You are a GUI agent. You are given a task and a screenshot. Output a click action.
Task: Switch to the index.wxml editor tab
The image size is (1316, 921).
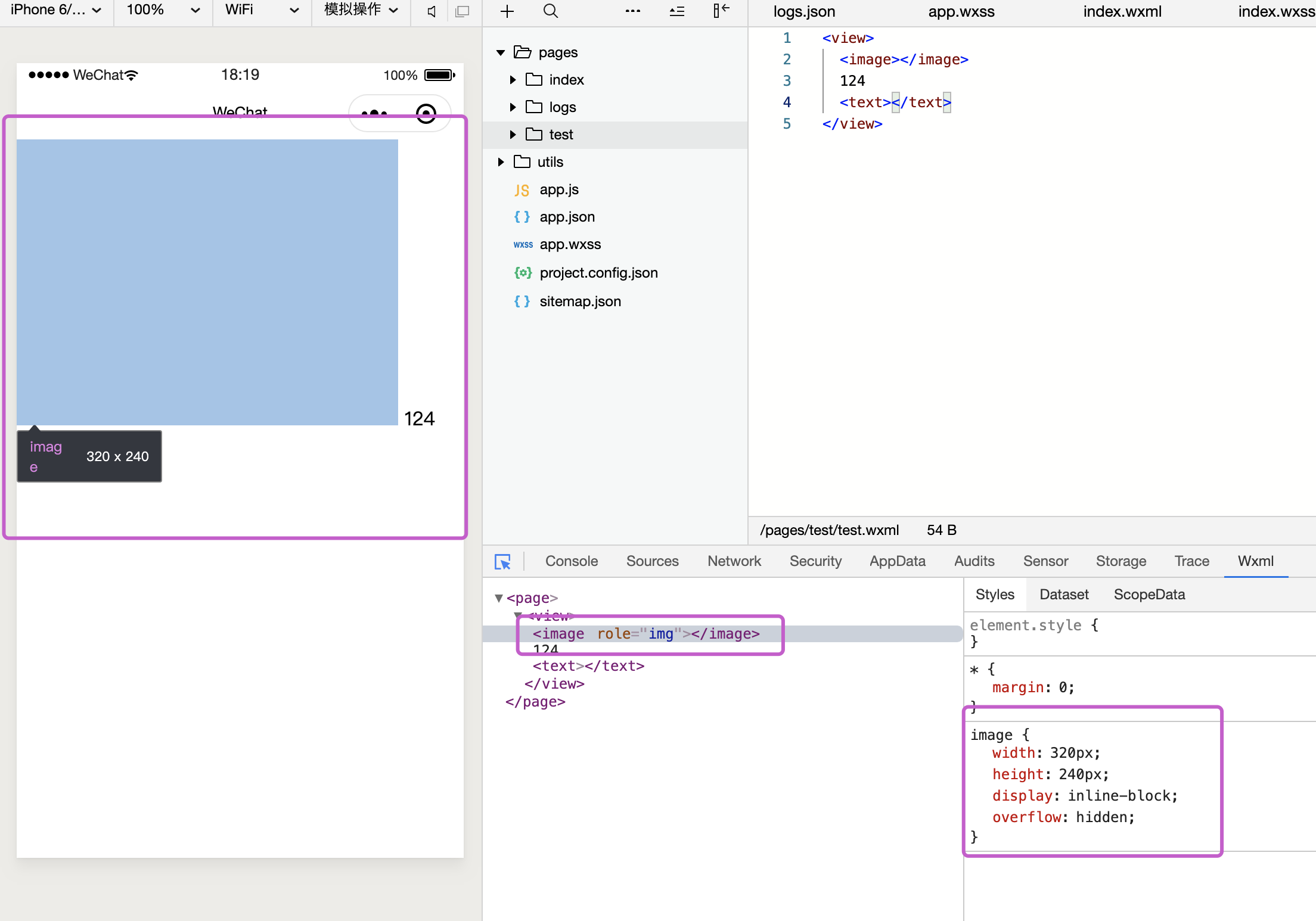tap(1122, 12)
